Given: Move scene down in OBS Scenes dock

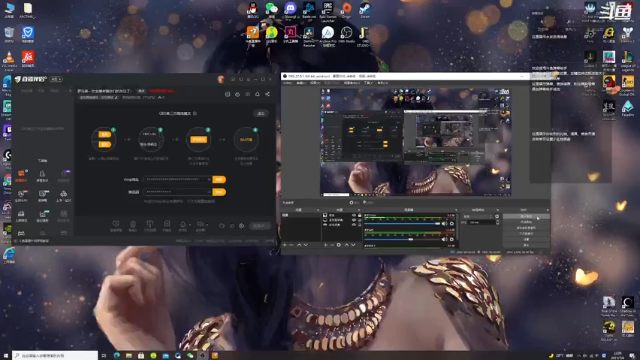Looking at the screenshot, I should pos(306,245).
